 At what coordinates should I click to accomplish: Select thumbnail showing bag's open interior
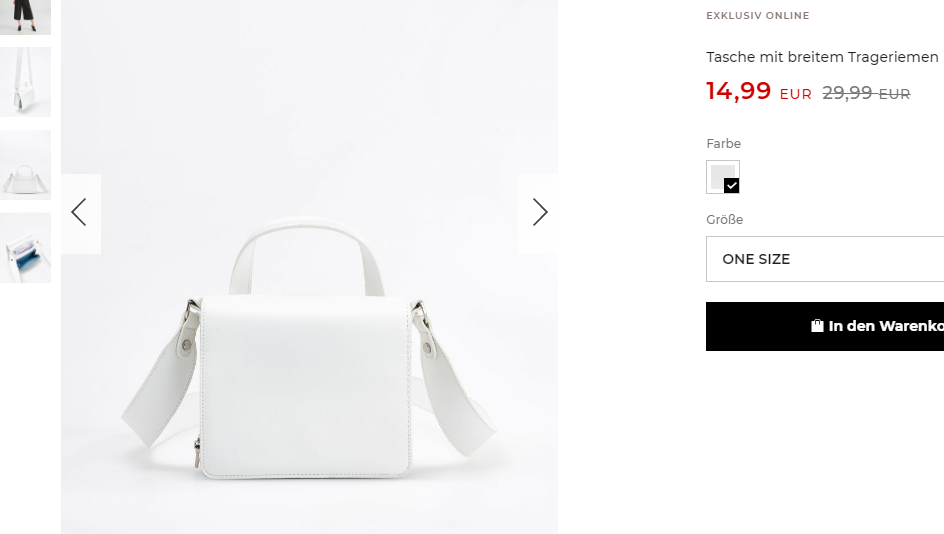click(x=25, y=247)
